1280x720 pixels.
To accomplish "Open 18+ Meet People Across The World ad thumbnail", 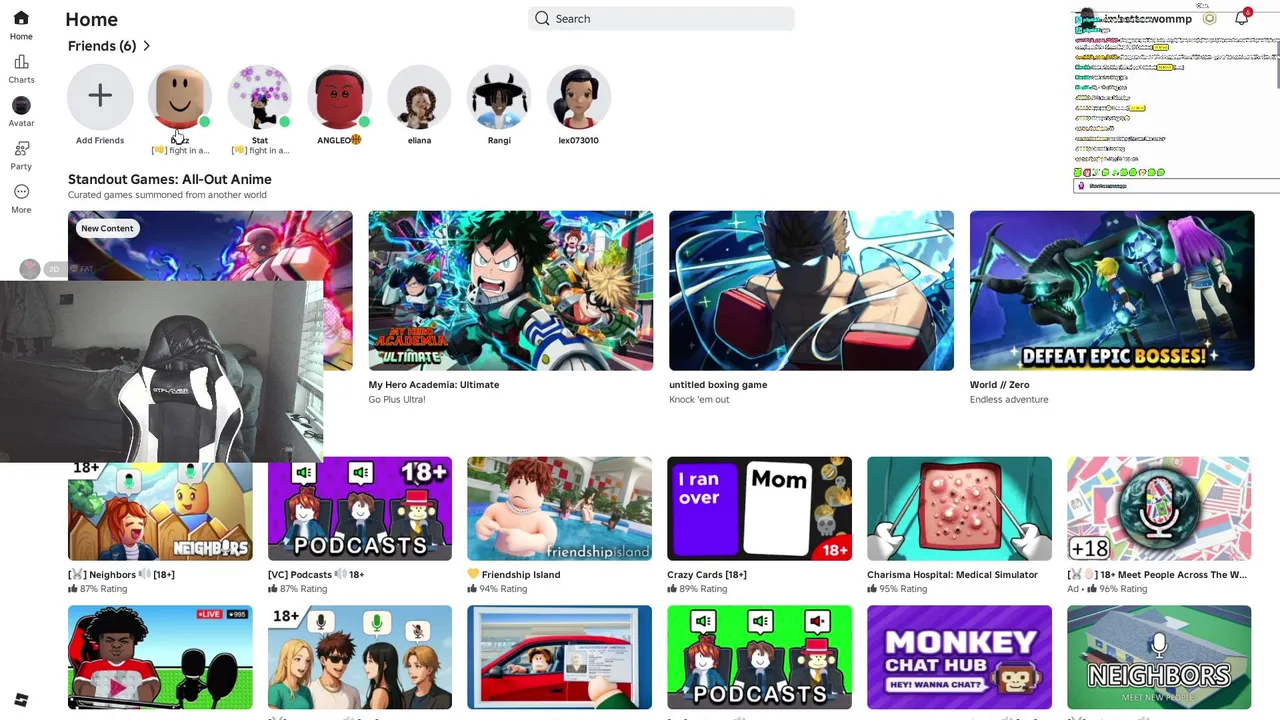I will point(1159,508).
